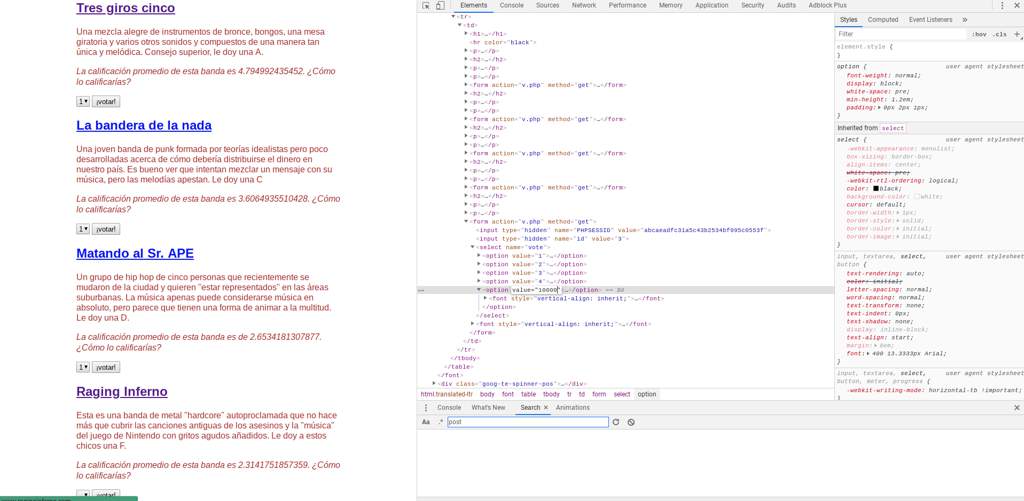Collapse the td node in DOM tree
The width and height of the screenshot is (1024, 501).
(460, 25)
